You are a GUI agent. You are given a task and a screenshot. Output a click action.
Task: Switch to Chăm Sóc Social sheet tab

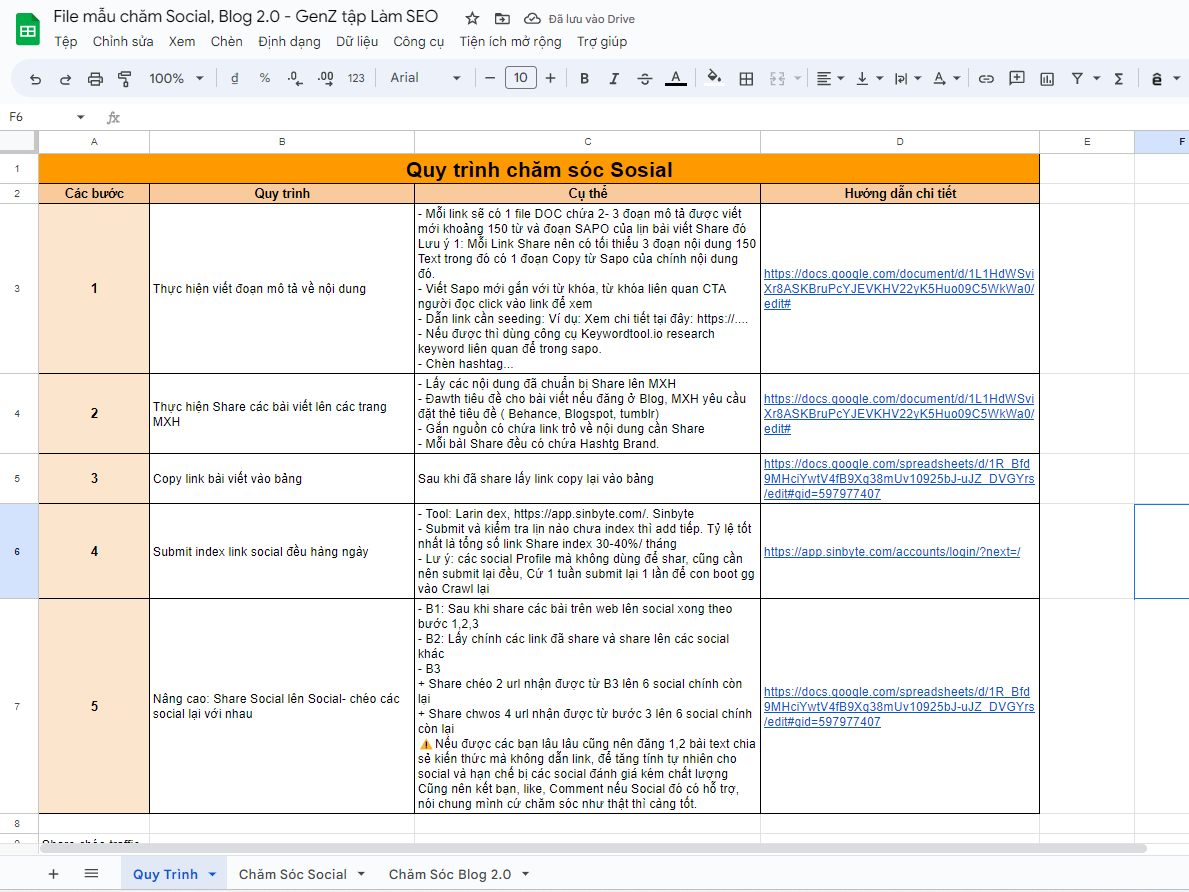pos(293,874)
